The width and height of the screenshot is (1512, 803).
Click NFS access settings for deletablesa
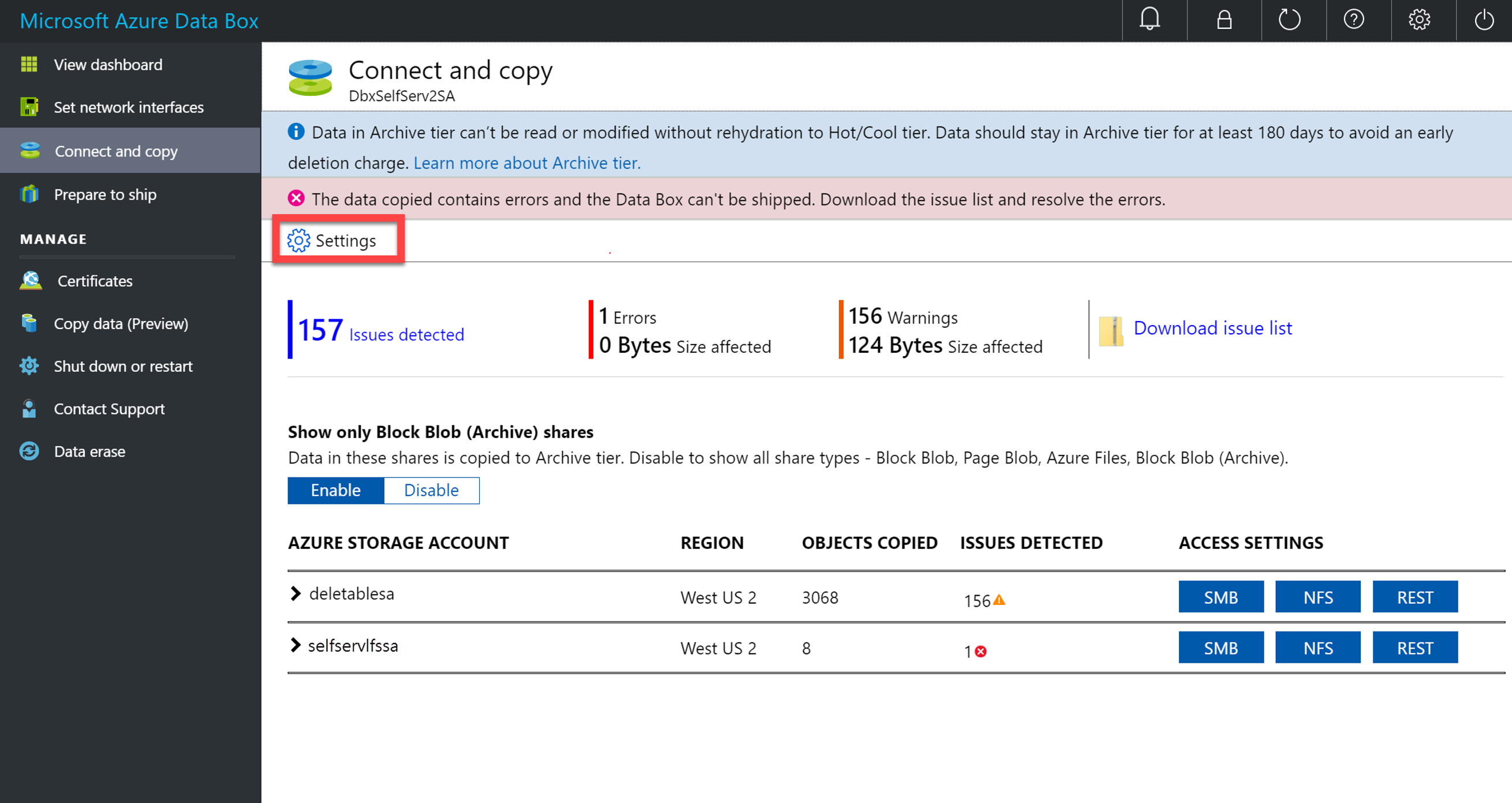pyautogui.click(x=1318, y=598)
